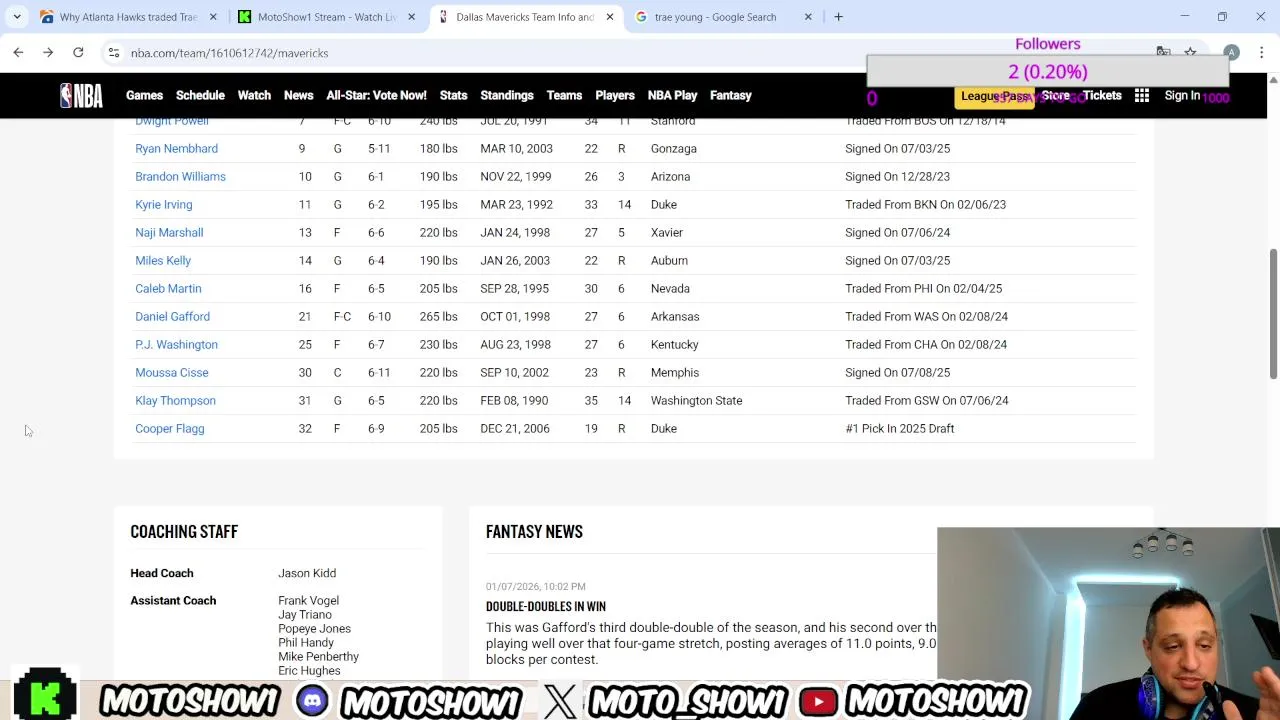Open Cooper Flagg's player page
Viewport: 1280px width, 720px height.
(169, 428)
